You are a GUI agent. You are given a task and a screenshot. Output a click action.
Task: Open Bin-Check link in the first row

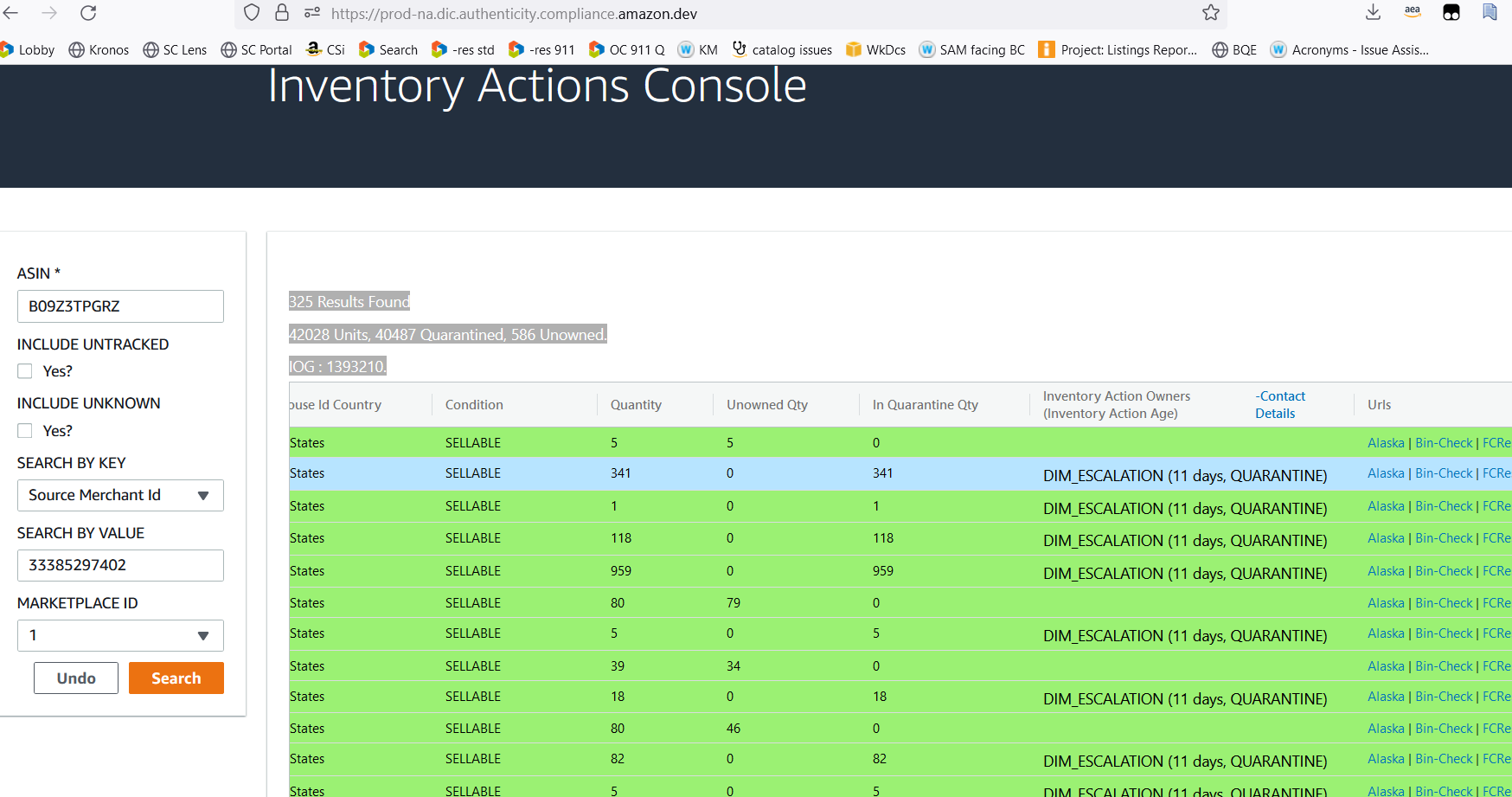[x=1444, y=443]
